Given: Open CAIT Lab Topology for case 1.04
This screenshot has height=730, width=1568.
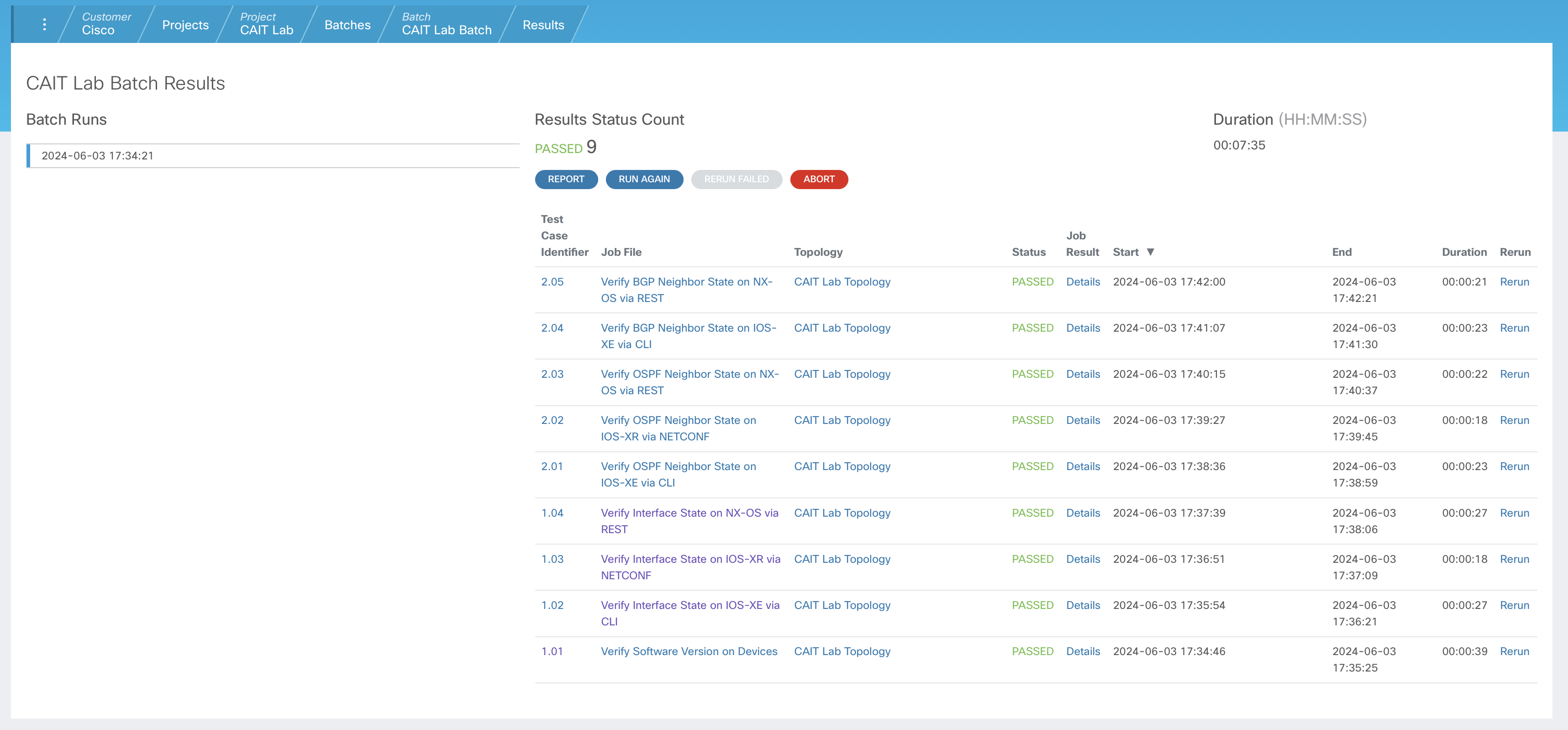Looking at the screenshot, I should (841, 513).
